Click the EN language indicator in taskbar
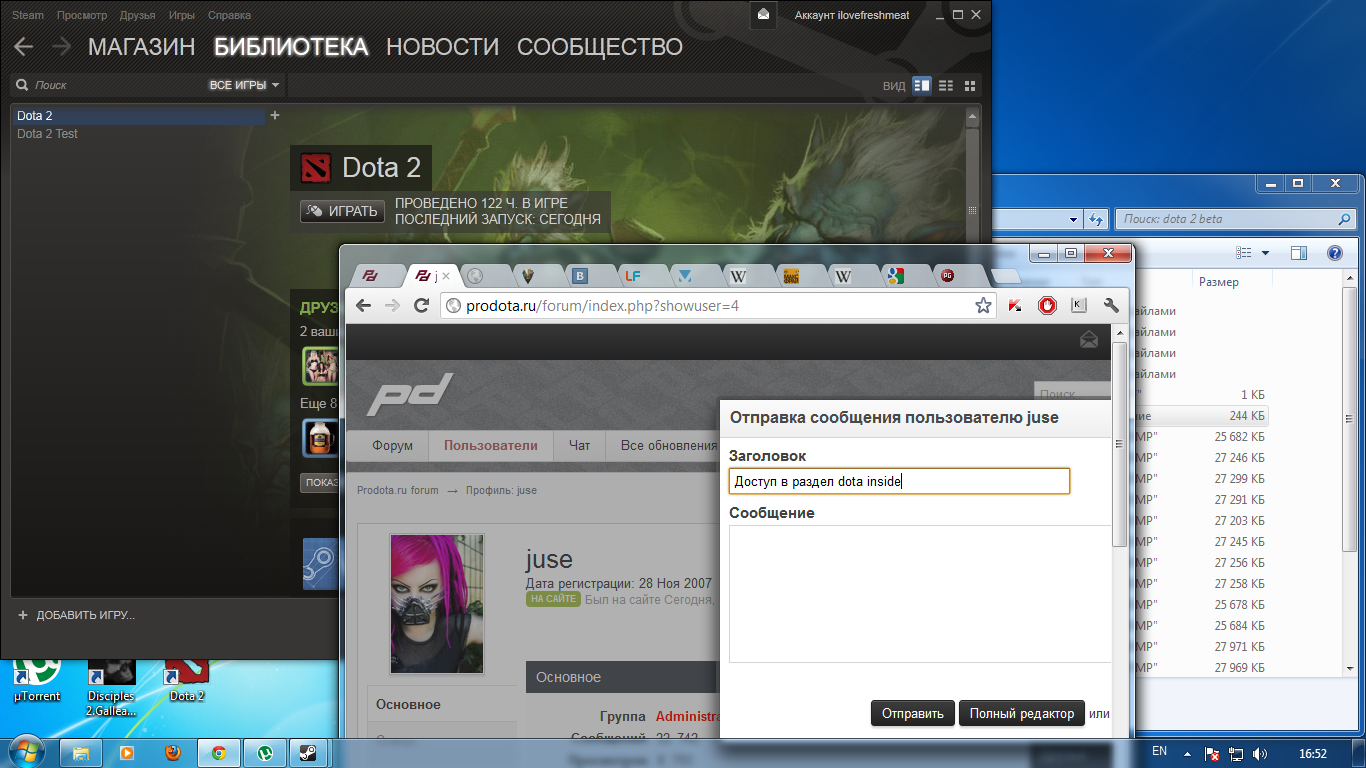 [x=1159, y=750]
